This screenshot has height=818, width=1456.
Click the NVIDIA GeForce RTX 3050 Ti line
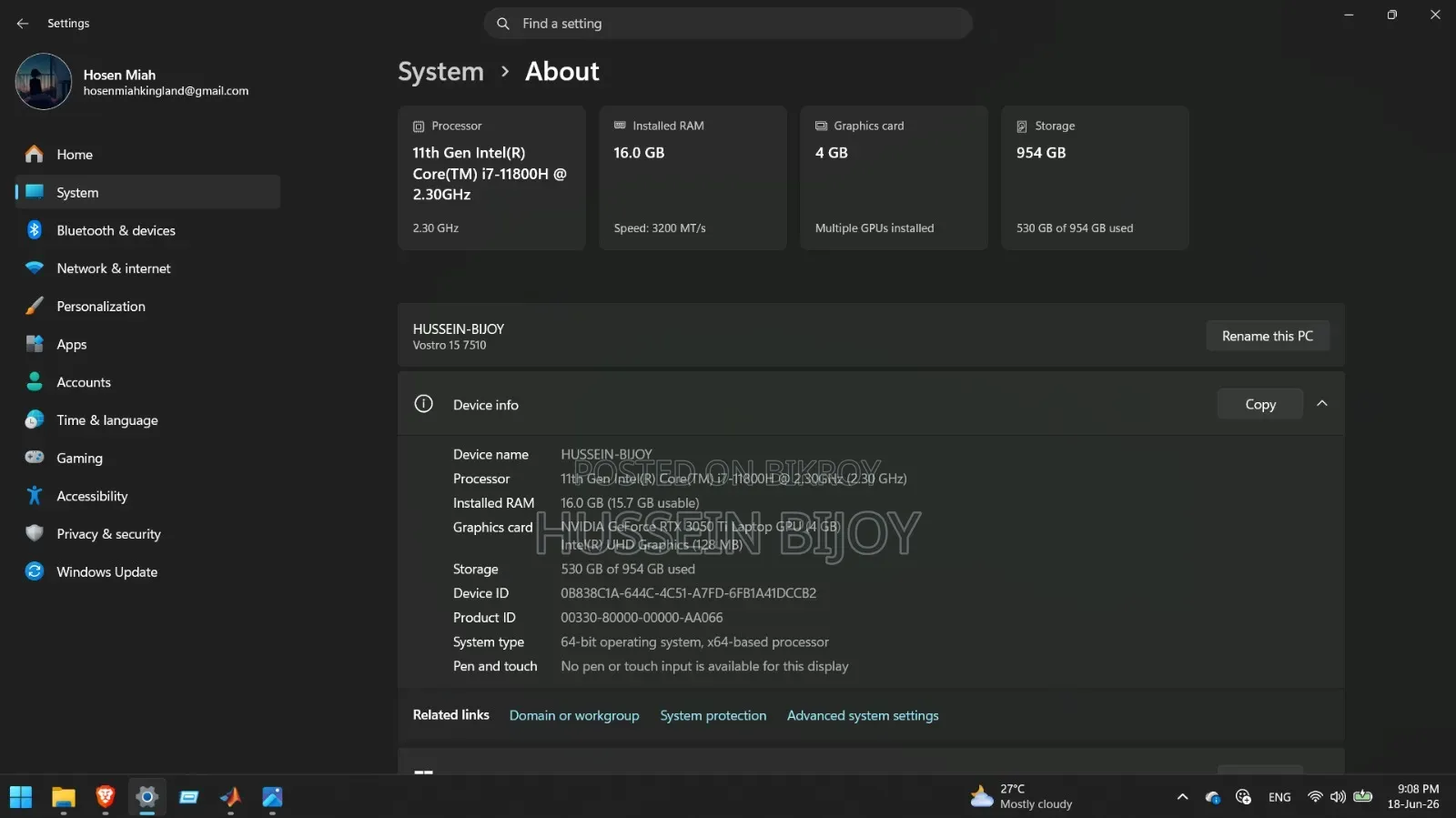click(x=700, y=527)
